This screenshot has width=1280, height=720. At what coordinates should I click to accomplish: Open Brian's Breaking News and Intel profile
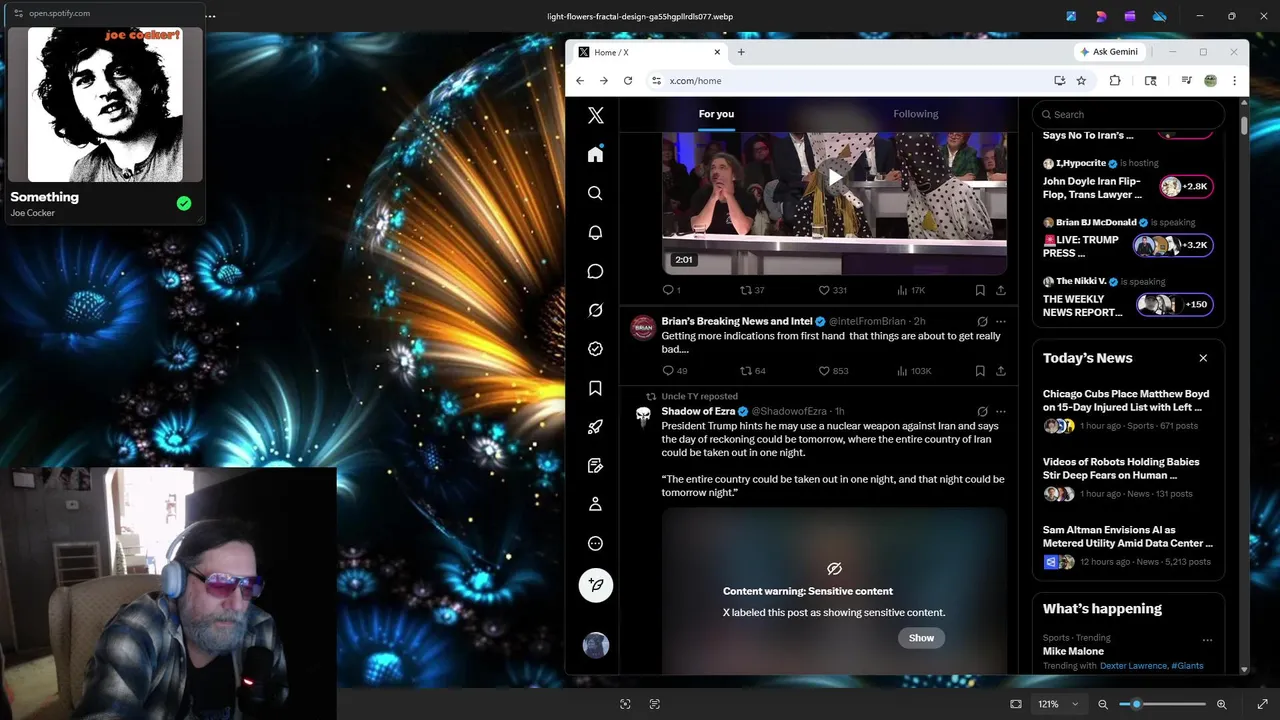pos(736,322)
